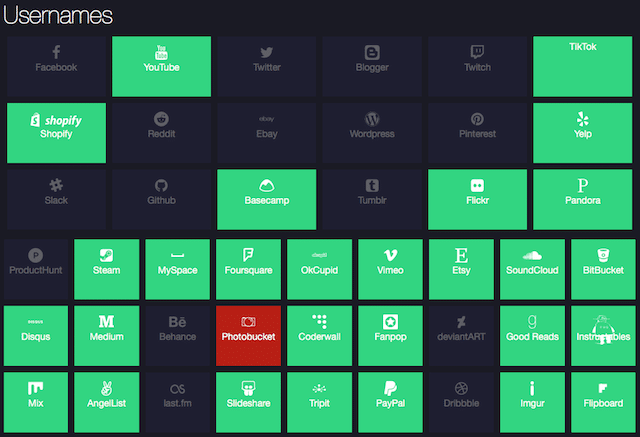Viewport: 640px width, 437px height.
Task: Select the Behance tile
Action: click(x=178, y=336)
